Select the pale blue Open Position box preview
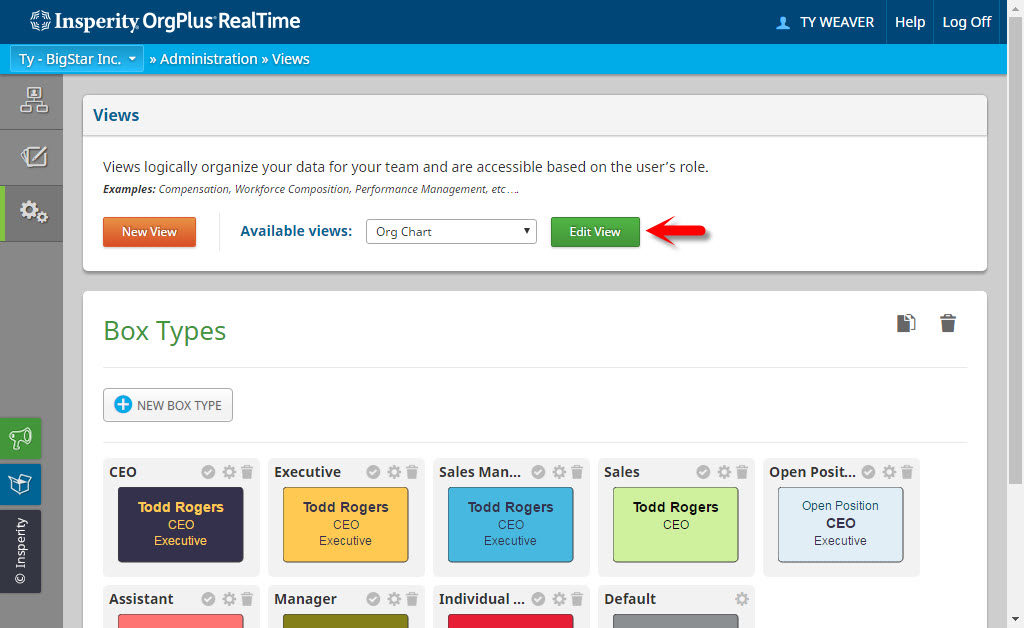The height and width of the screenshot is (628, 1024). [x=840, y=524]
